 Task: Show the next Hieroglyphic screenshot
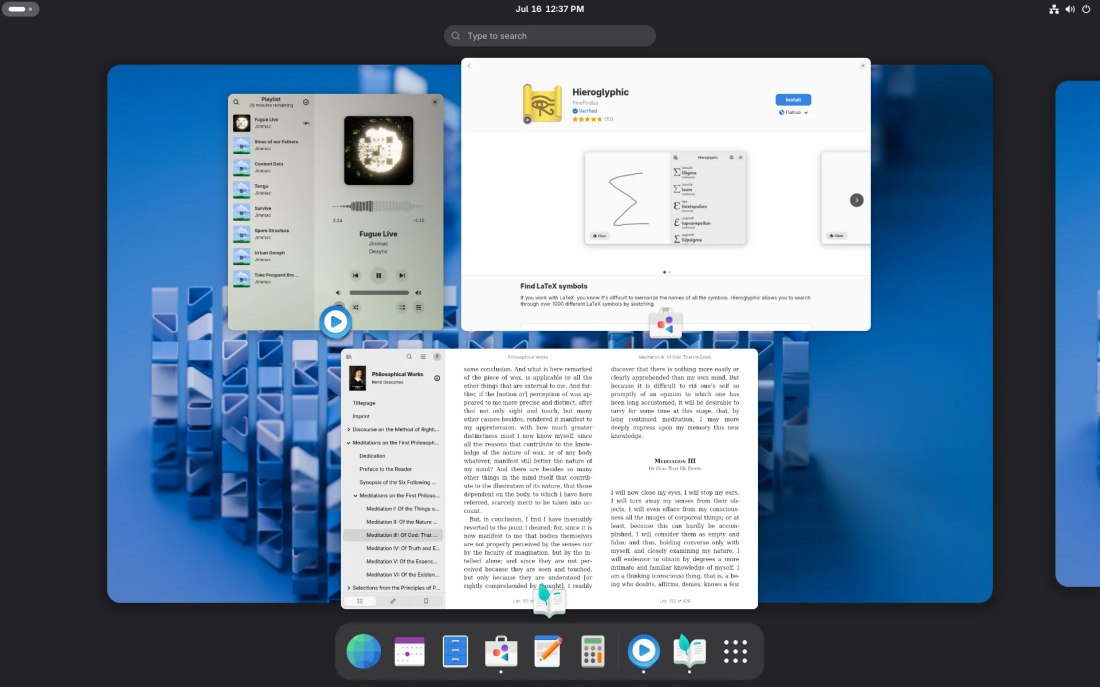point(857,200)
